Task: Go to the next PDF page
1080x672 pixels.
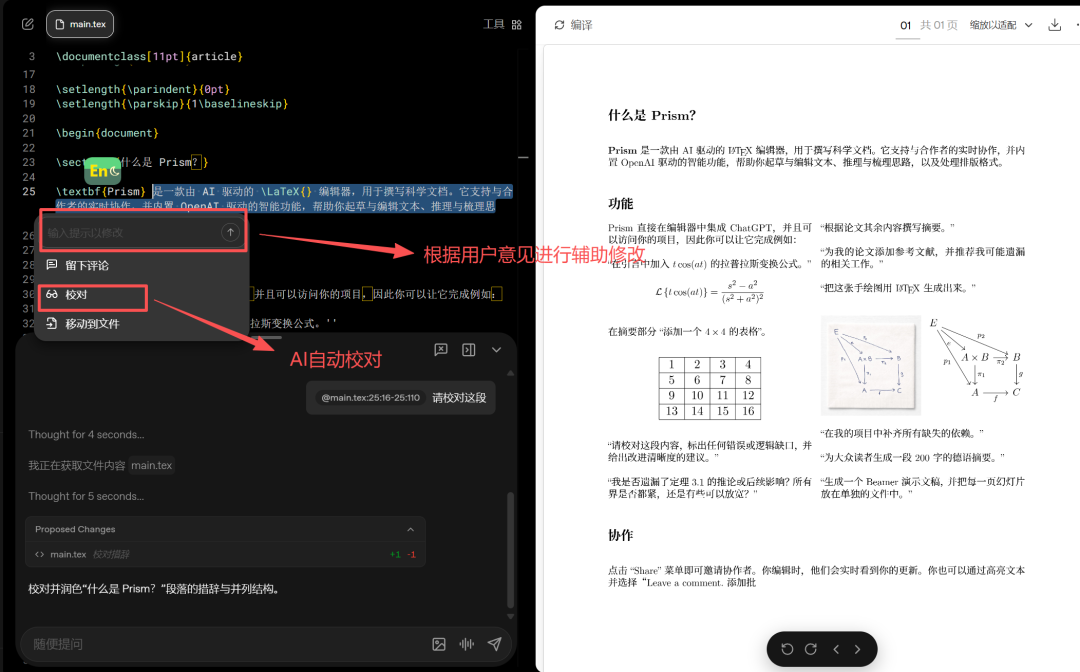Action: point(858,649)
